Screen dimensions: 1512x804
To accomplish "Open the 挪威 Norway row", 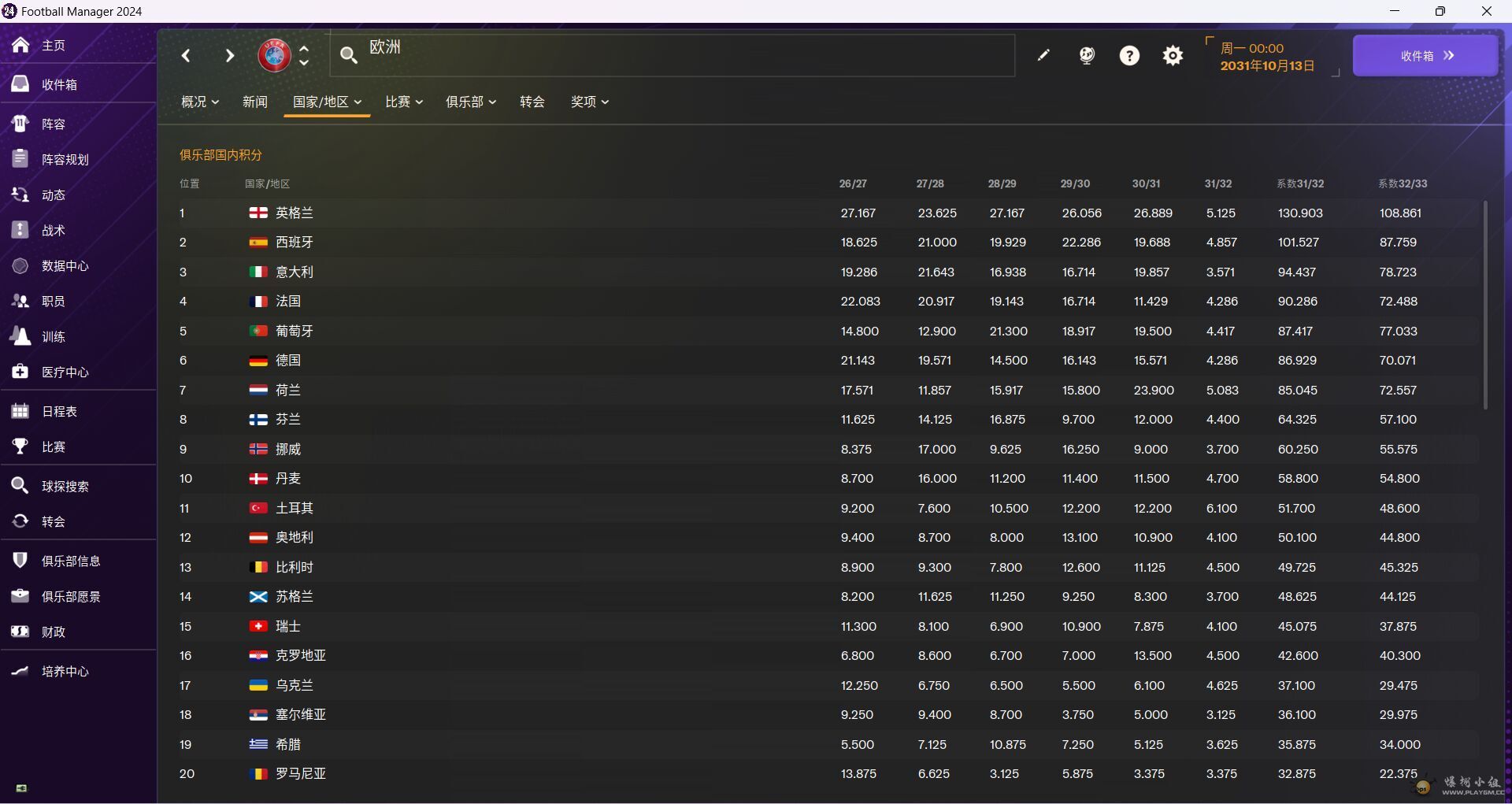I will coord(828,449).
